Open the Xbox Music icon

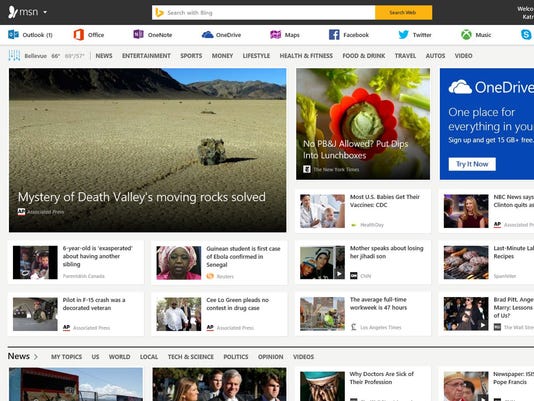tap(466, 35)
